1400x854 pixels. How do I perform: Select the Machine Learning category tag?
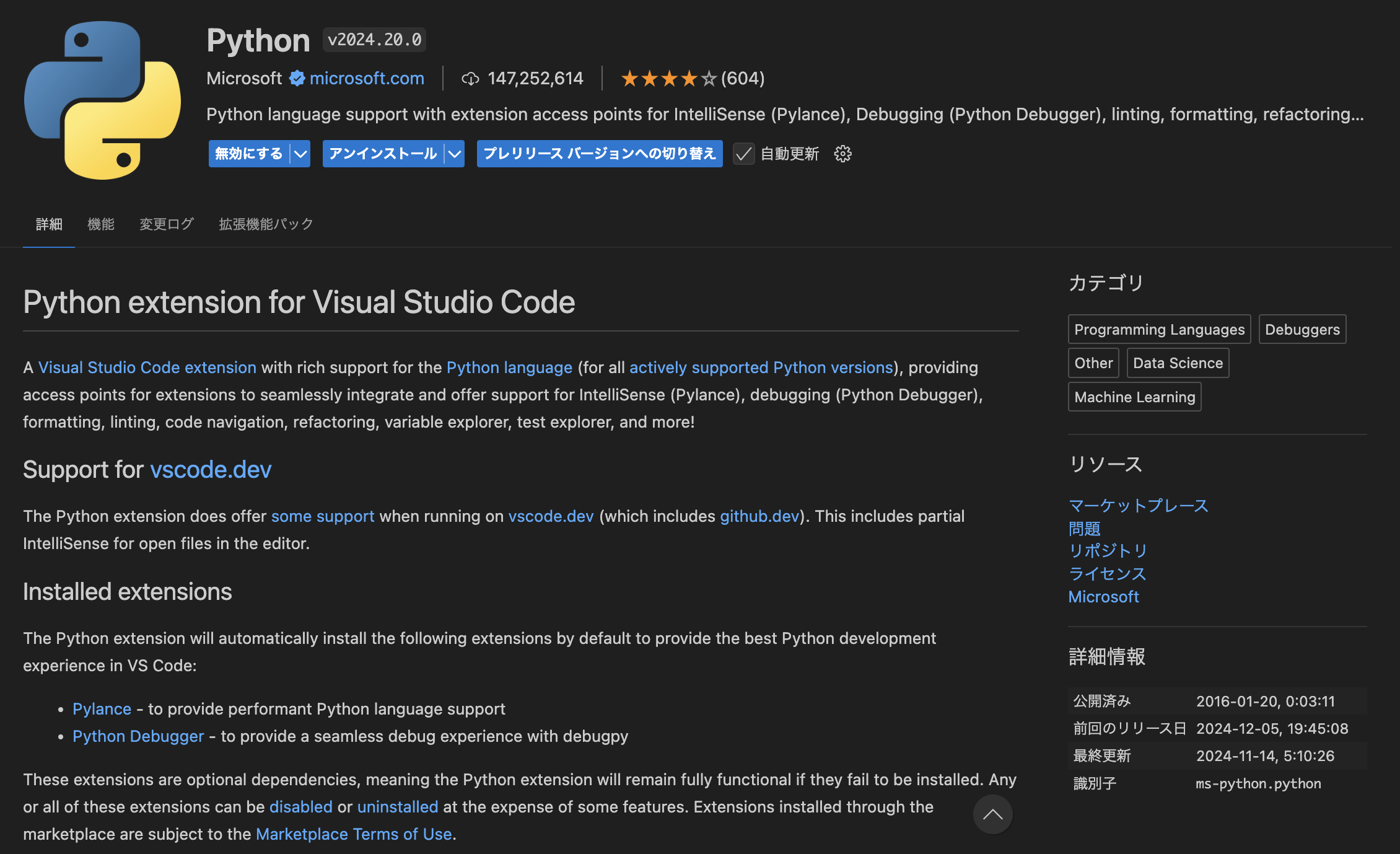tap(1134, 397)
